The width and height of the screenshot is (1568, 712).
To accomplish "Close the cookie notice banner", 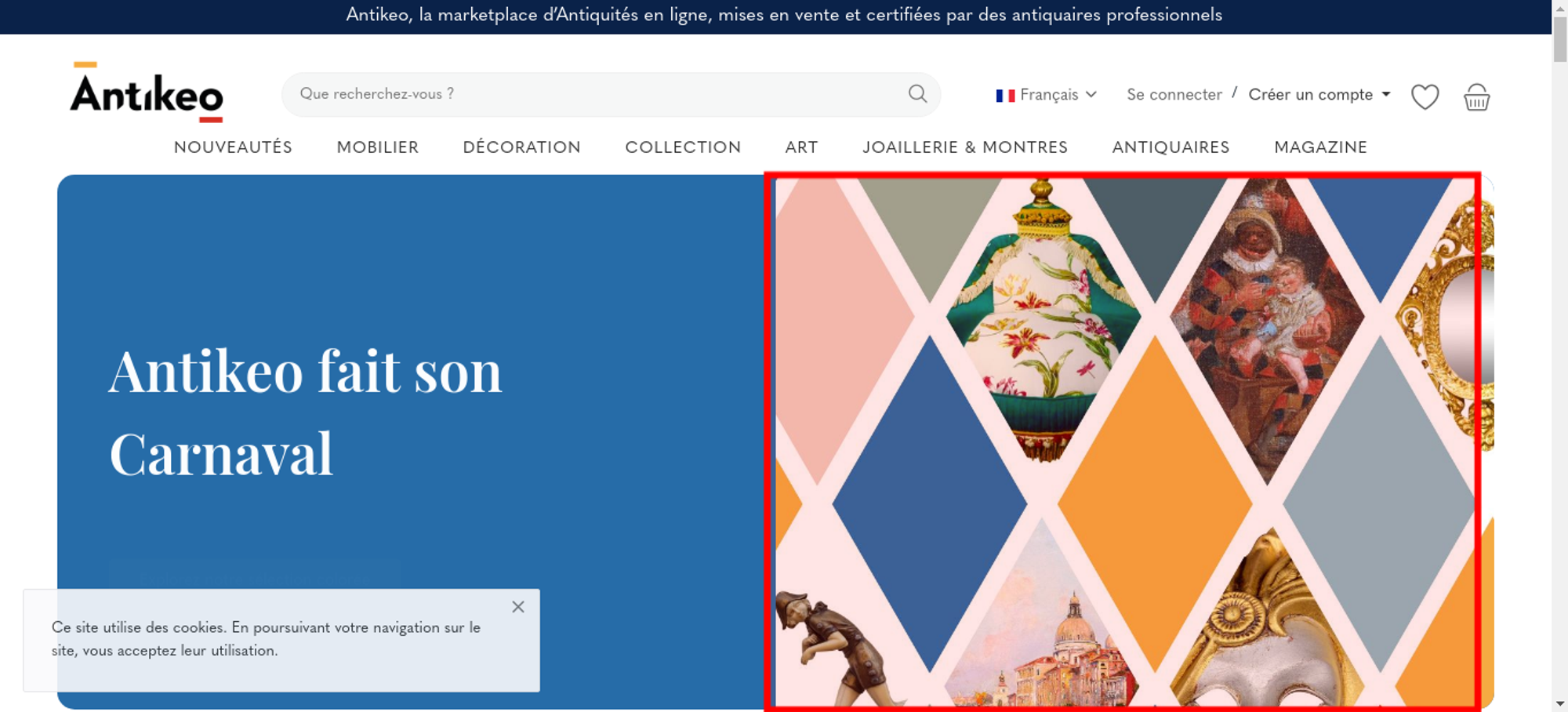I will coord(518,607).
